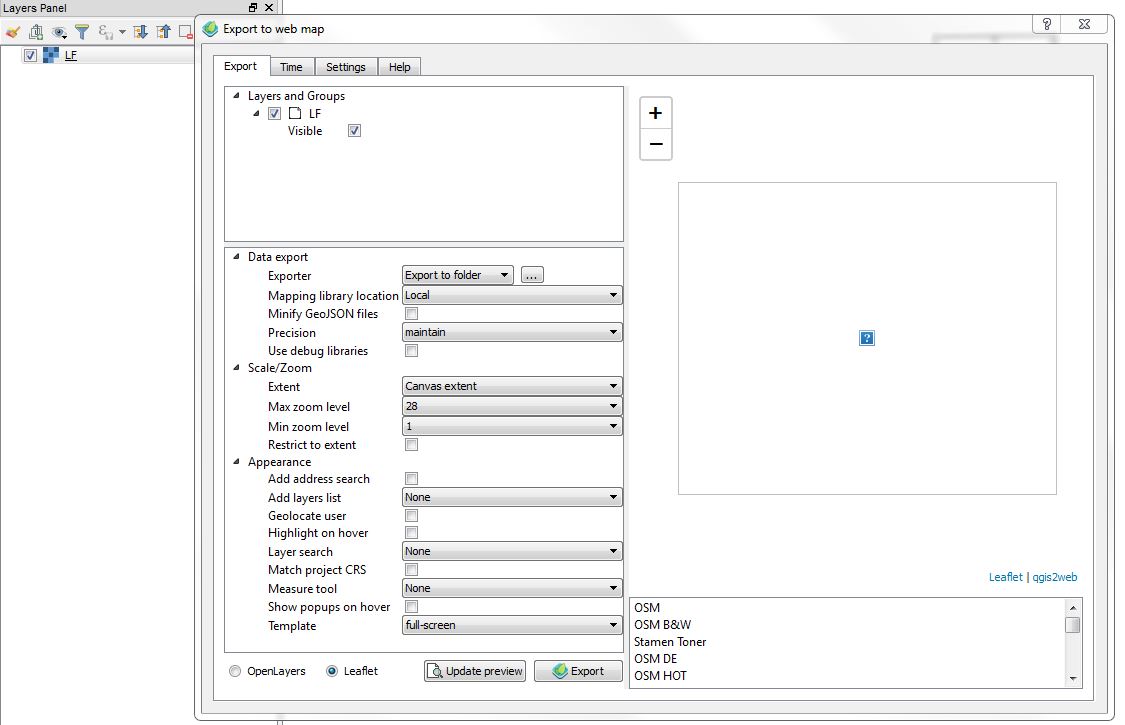Open the Time tab
Image resolution: width=1125 pixels, height=725 pixels.
tap(291, 66)
